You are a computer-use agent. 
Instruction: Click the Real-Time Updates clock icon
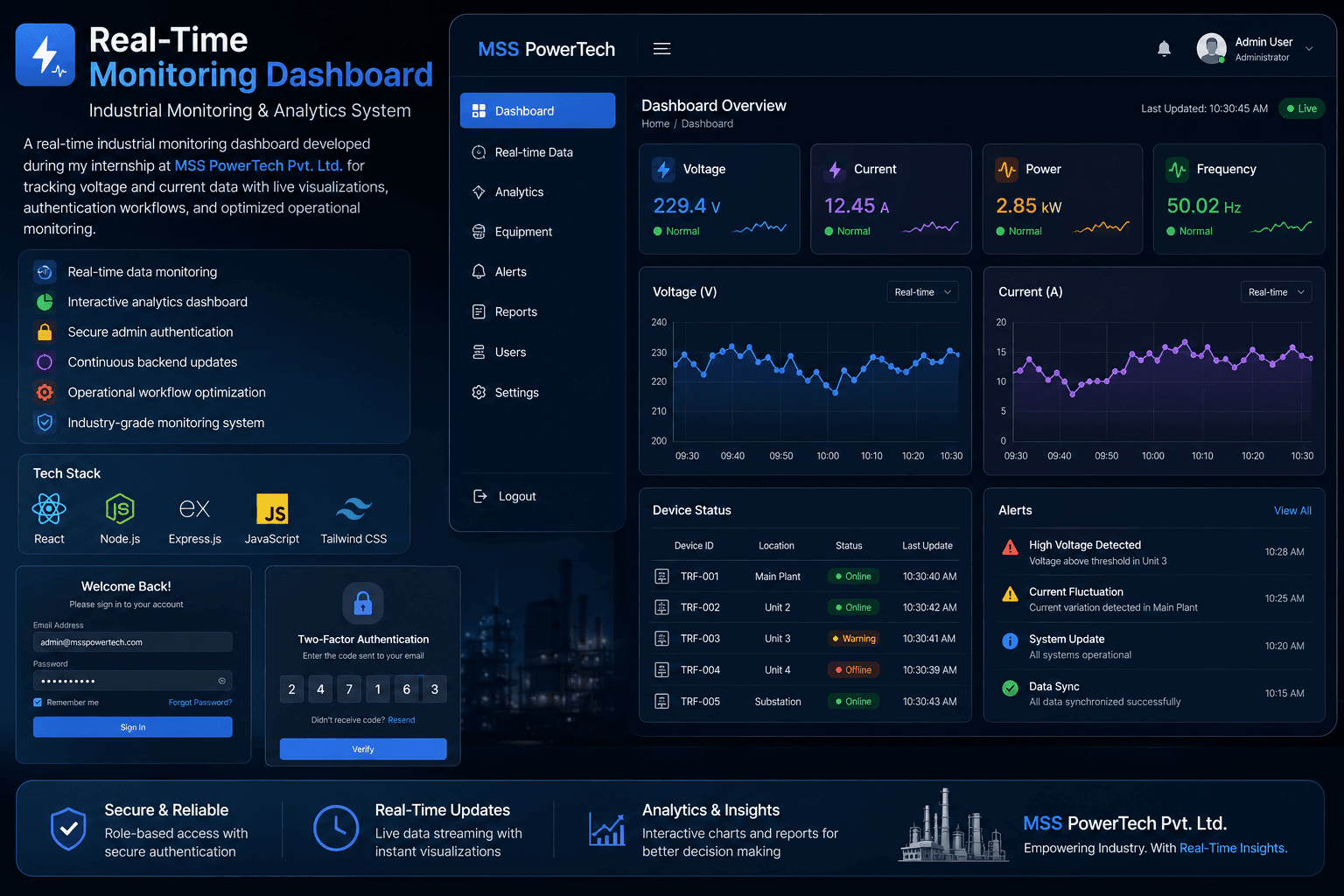(x=336, y=829)
